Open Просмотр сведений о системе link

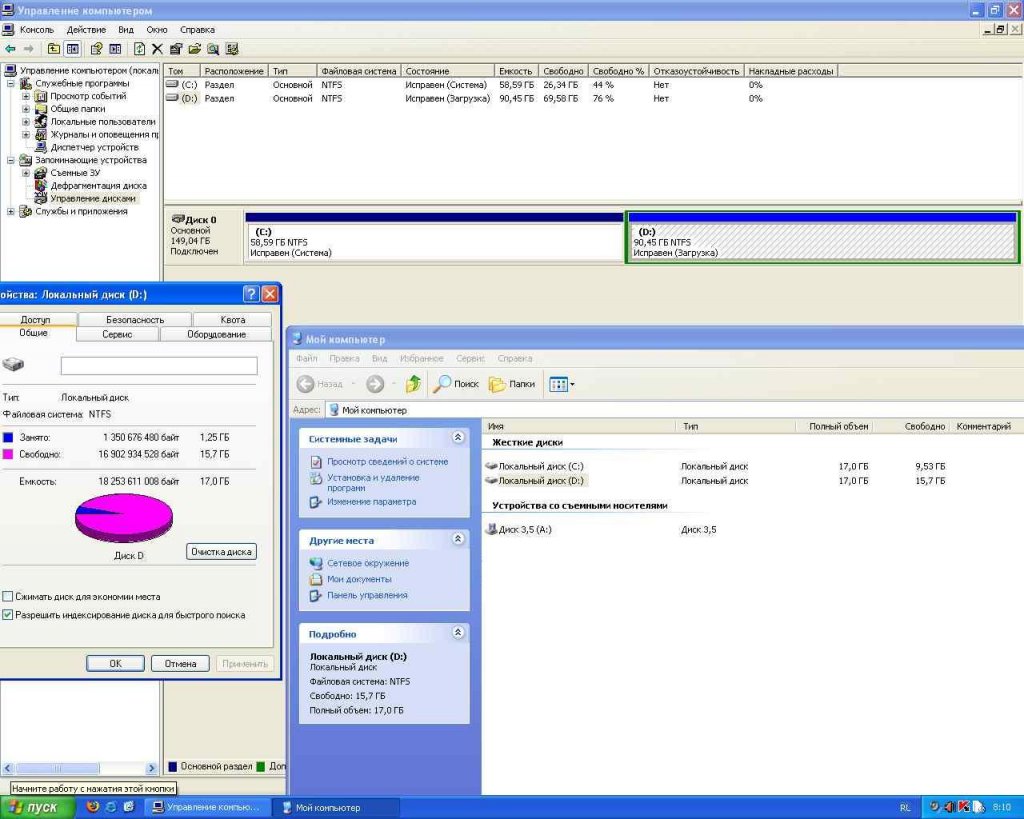[x=387, y=462]
